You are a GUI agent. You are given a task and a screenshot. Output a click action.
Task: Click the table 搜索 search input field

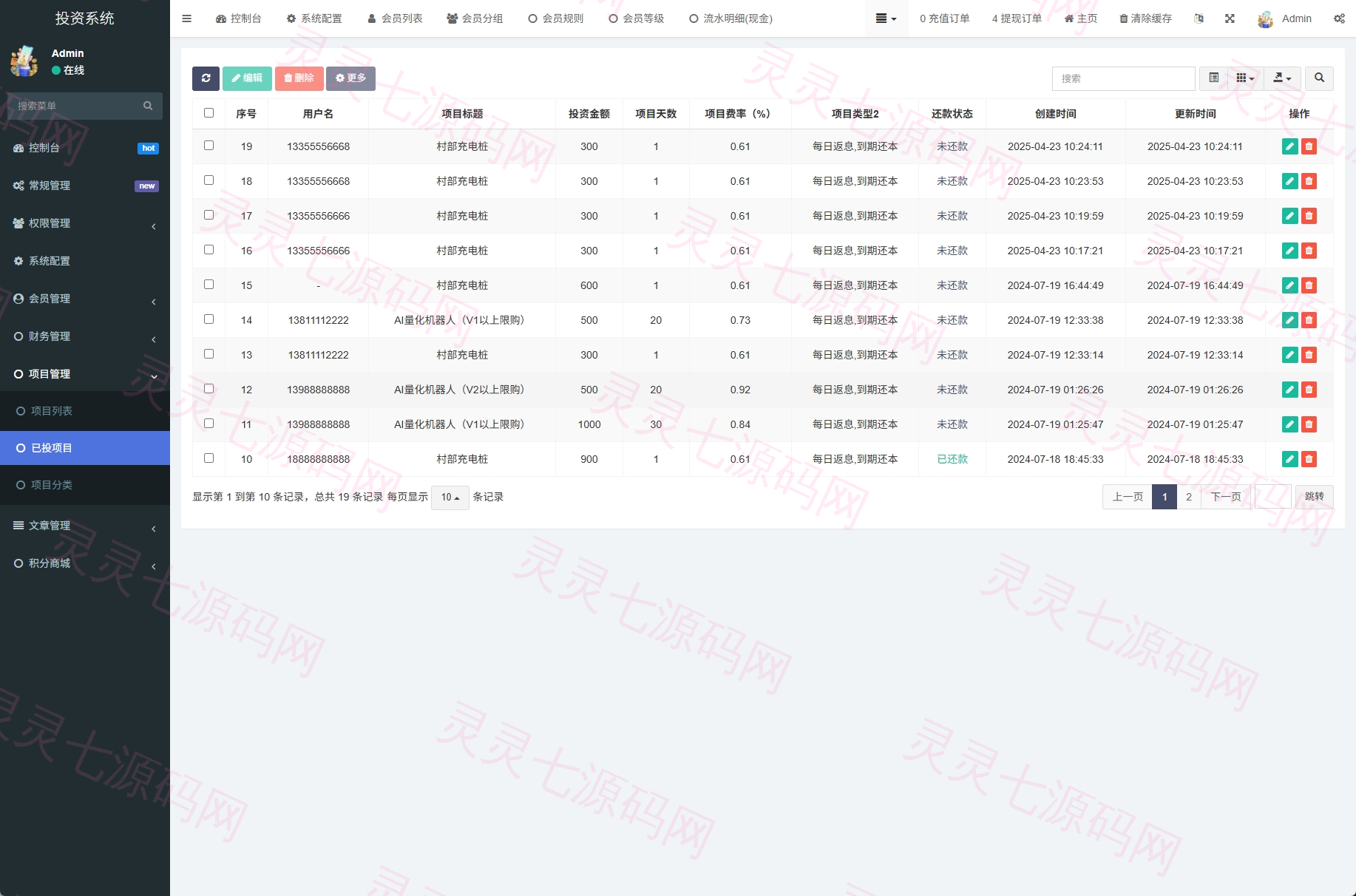click(x=1123, y=78)
